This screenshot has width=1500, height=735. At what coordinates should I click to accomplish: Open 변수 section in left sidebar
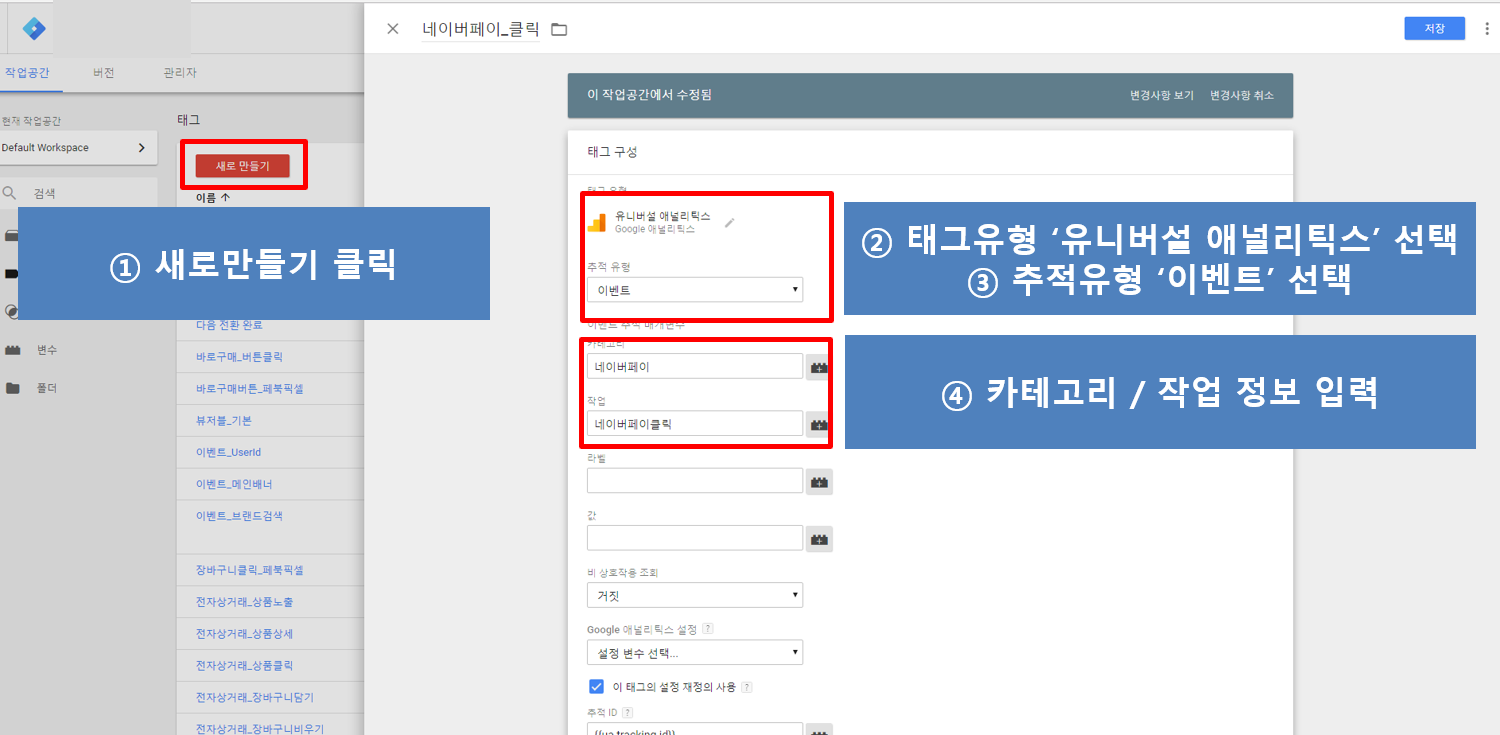(46, 350)
